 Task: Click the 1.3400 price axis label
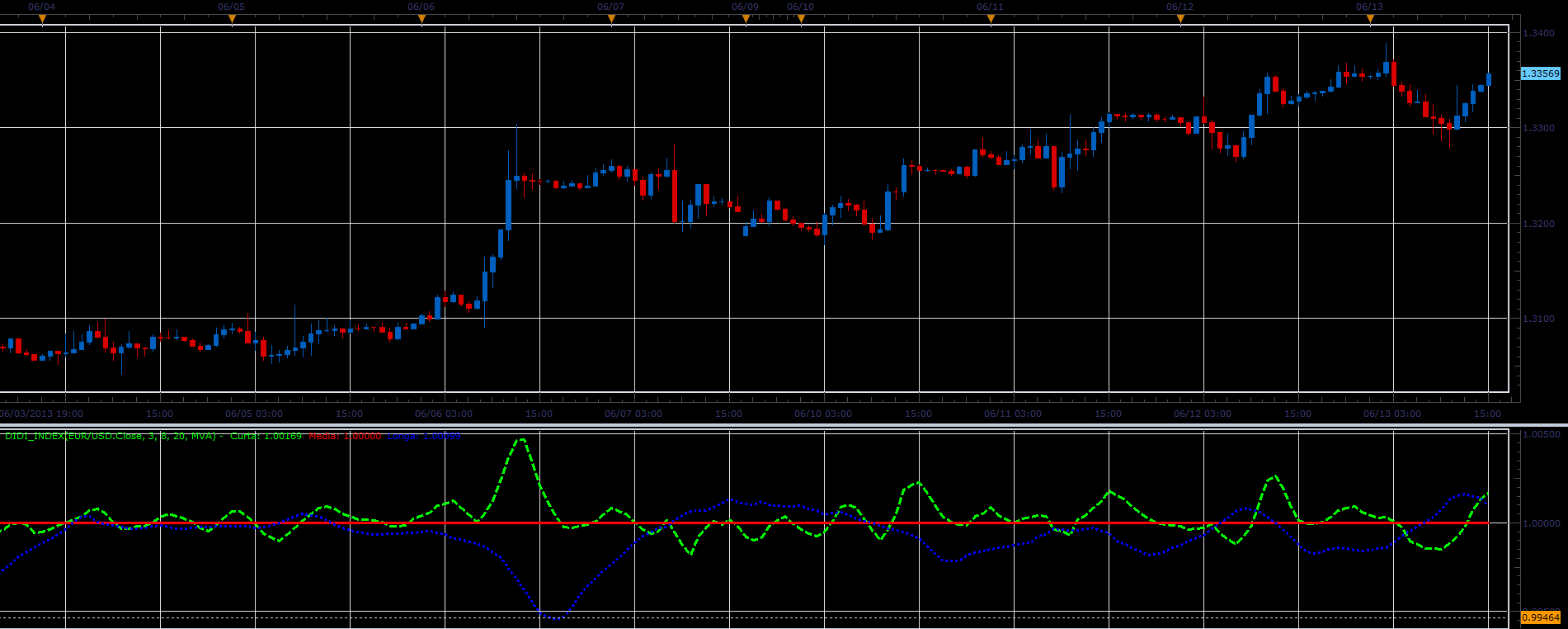[x=1539, y=33]
